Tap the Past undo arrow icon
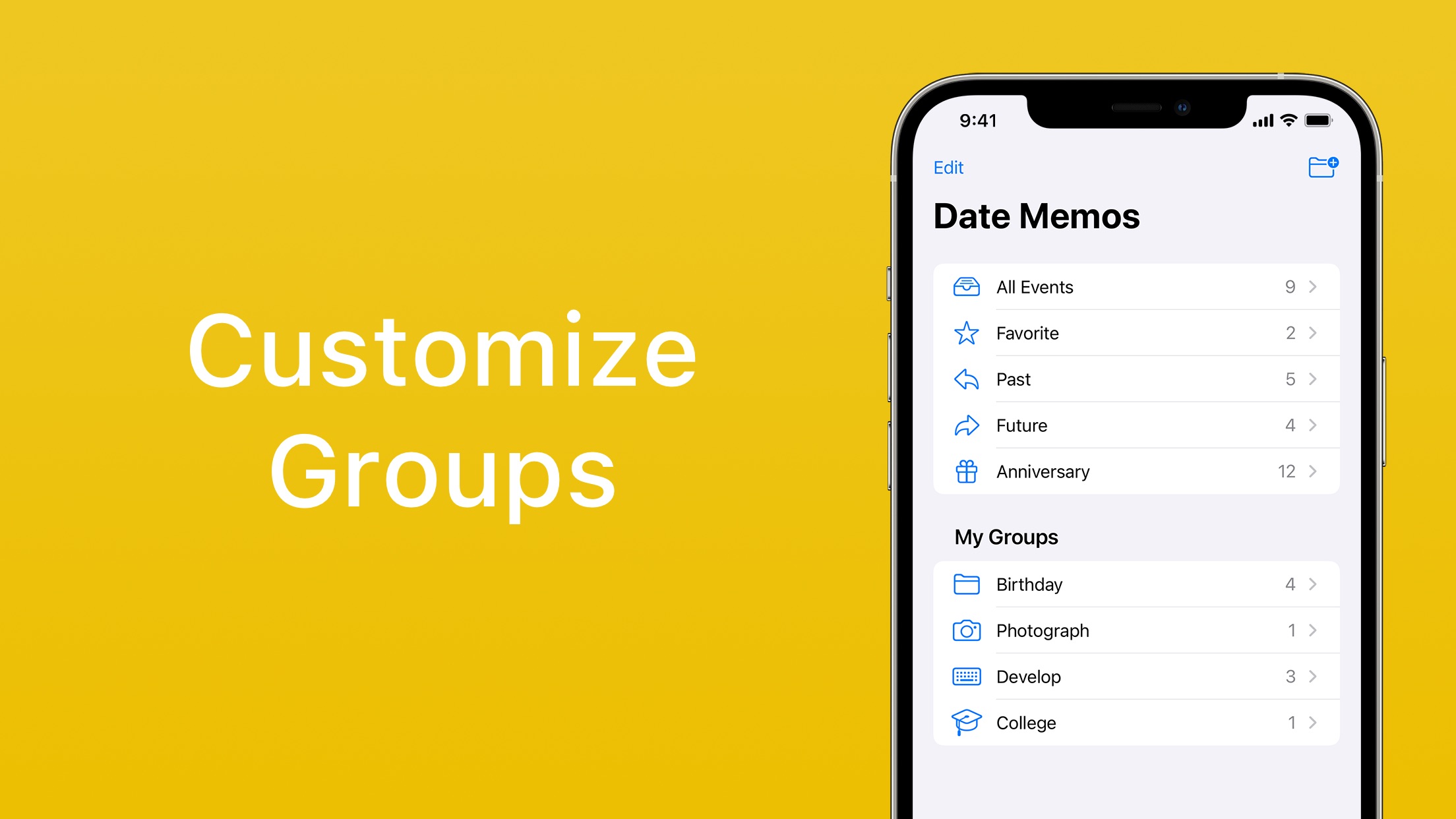The width and height of the screenshot is (1456, 819). point(965,379)
